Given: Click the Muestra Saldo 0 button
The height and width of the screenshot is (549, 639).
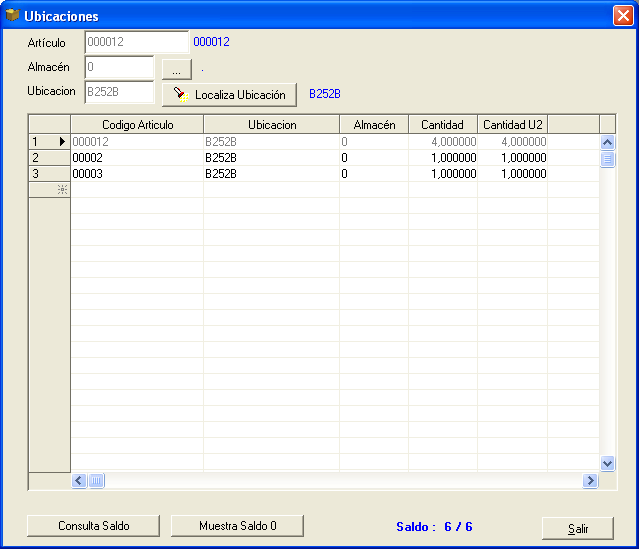Looking at the screenshot, I should tap(237, 525).
